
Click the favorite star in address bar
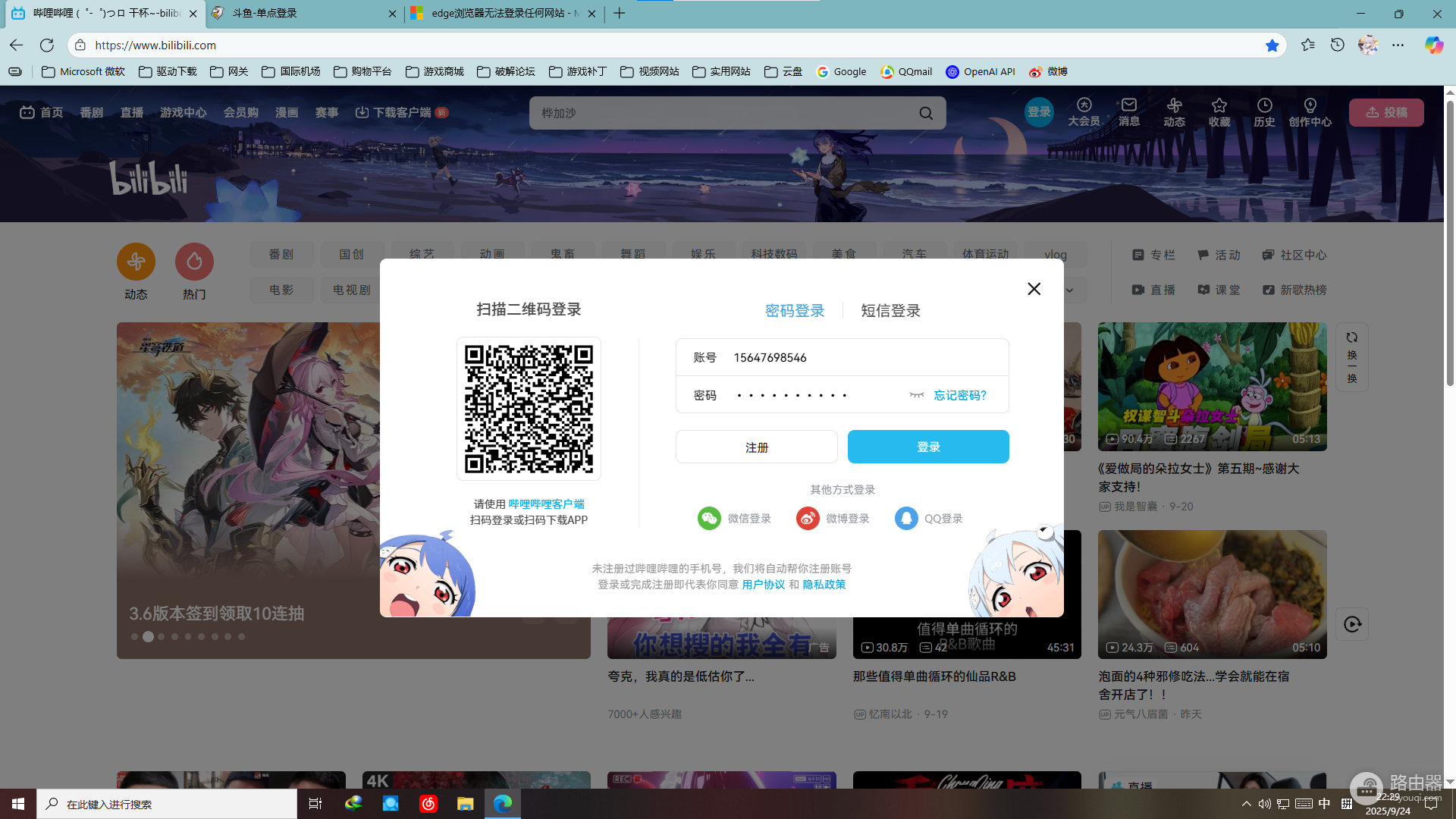pos(1272,45)
